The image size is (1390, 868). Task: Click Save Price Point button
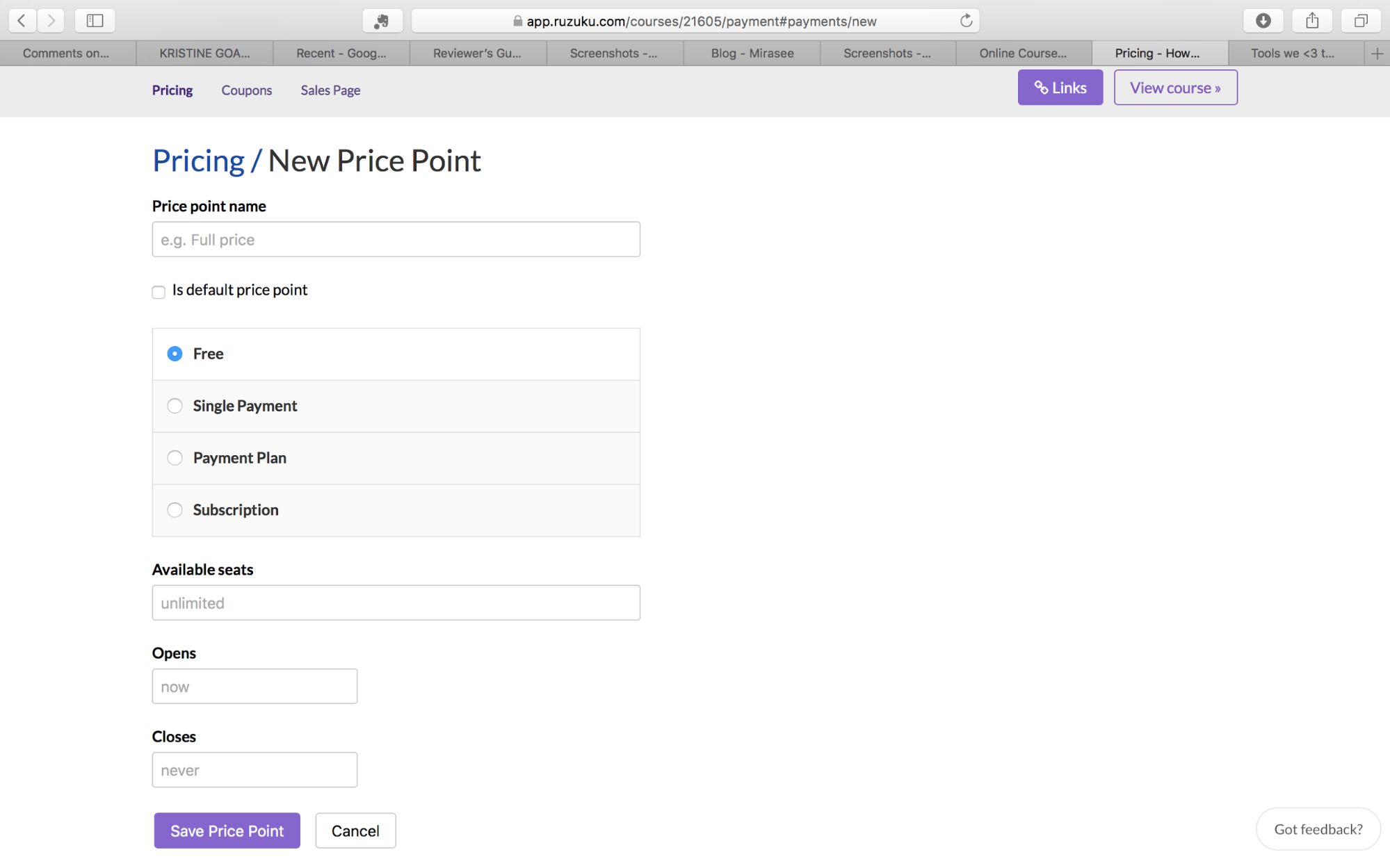click(226, 831)
